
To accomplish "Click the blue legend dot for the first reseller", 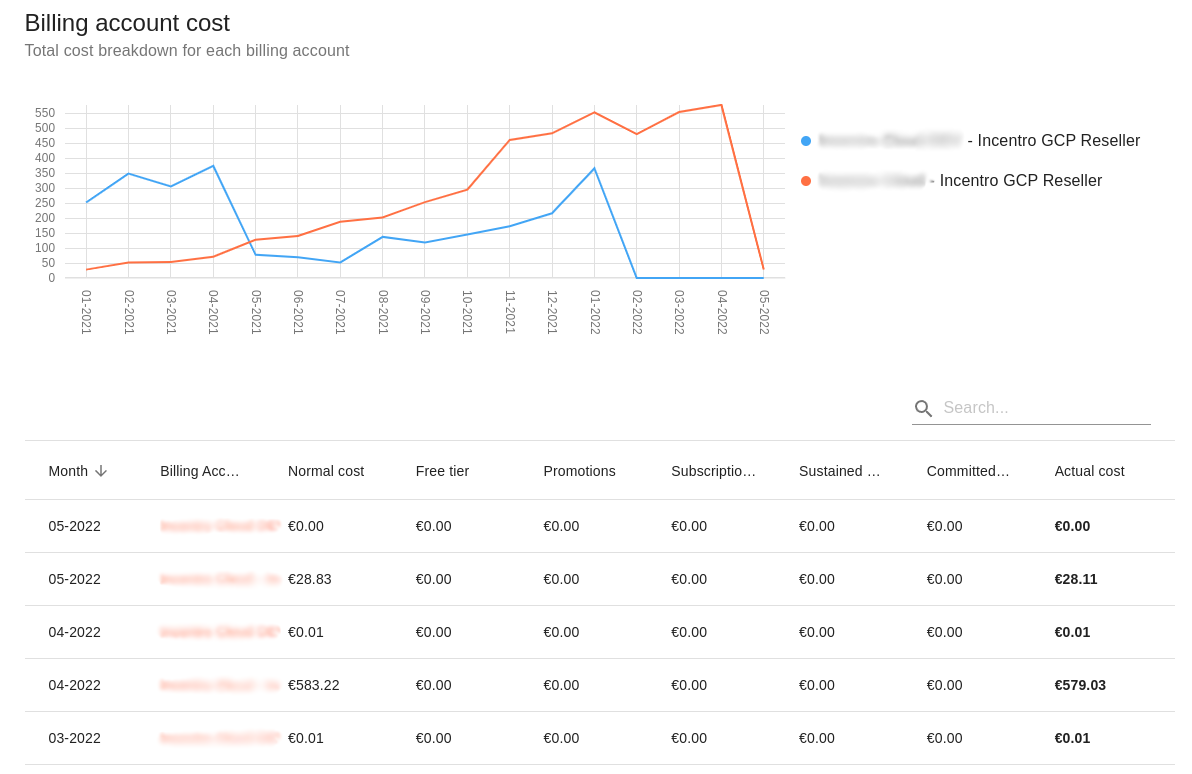I will click(806, 141).
